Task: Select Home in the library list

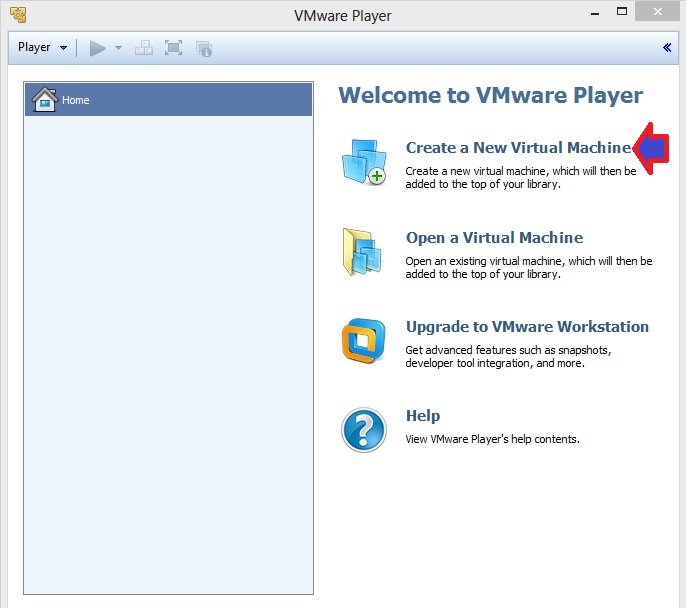Action: [x=168, y=100]
